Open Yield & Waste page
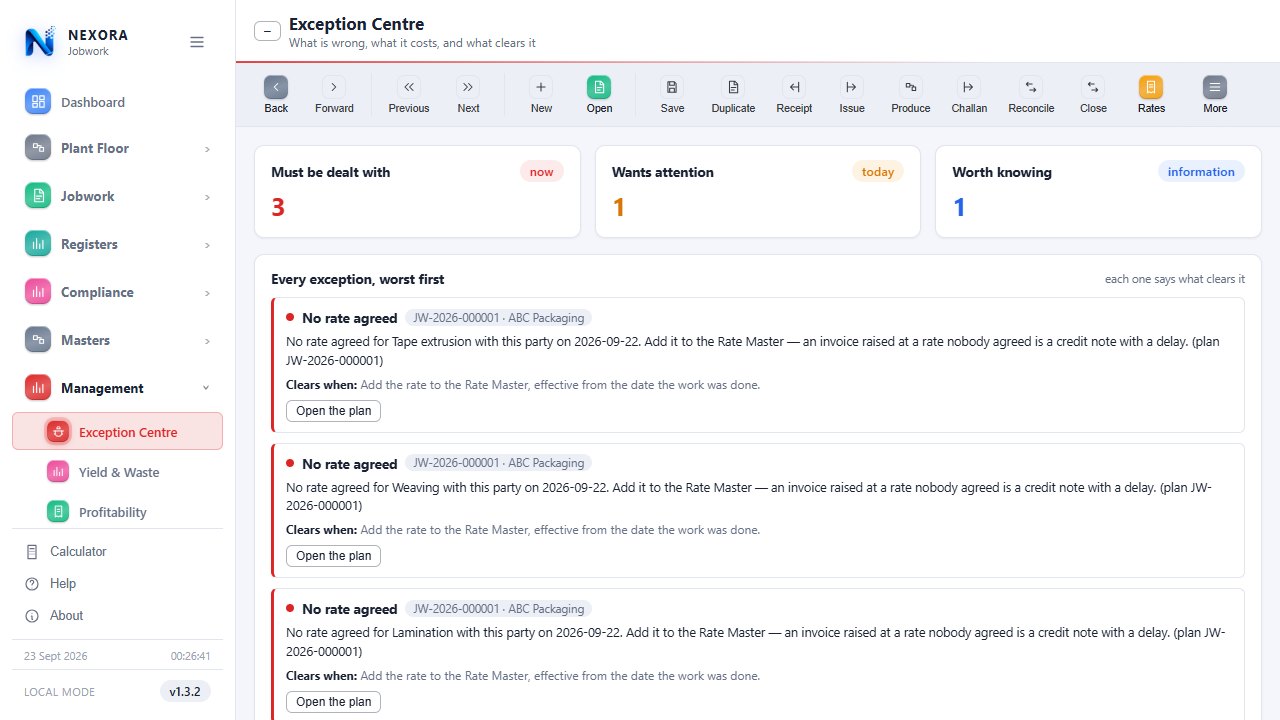Screen dimensions: 1280x720 (118, 472)
